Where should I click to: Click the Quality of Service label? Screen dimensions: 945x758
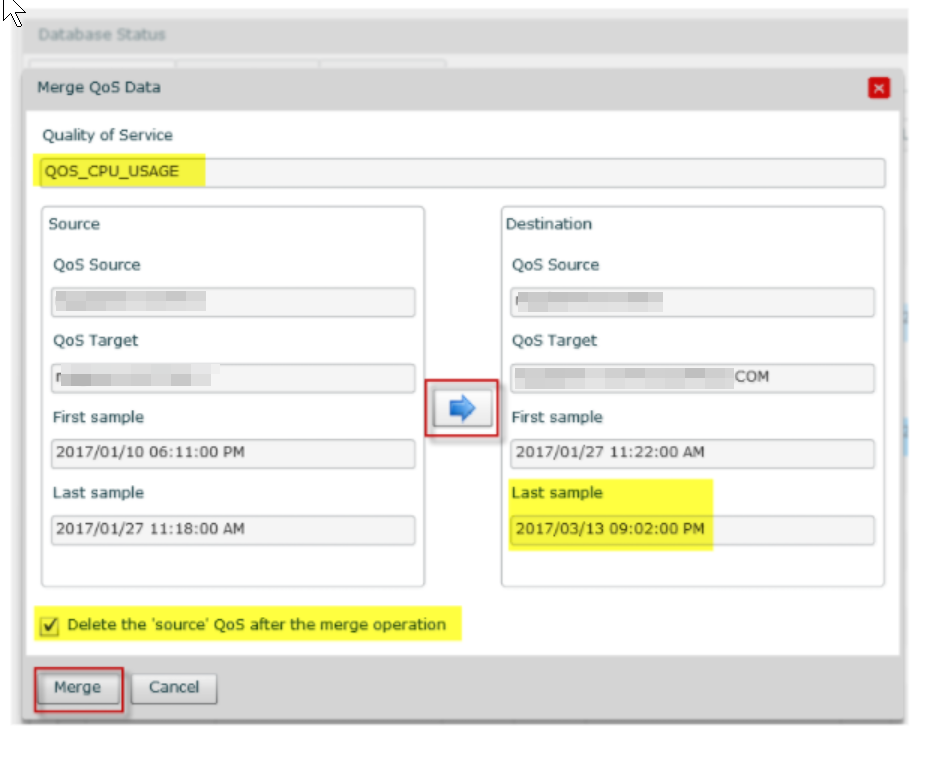(x=107, y=135)
